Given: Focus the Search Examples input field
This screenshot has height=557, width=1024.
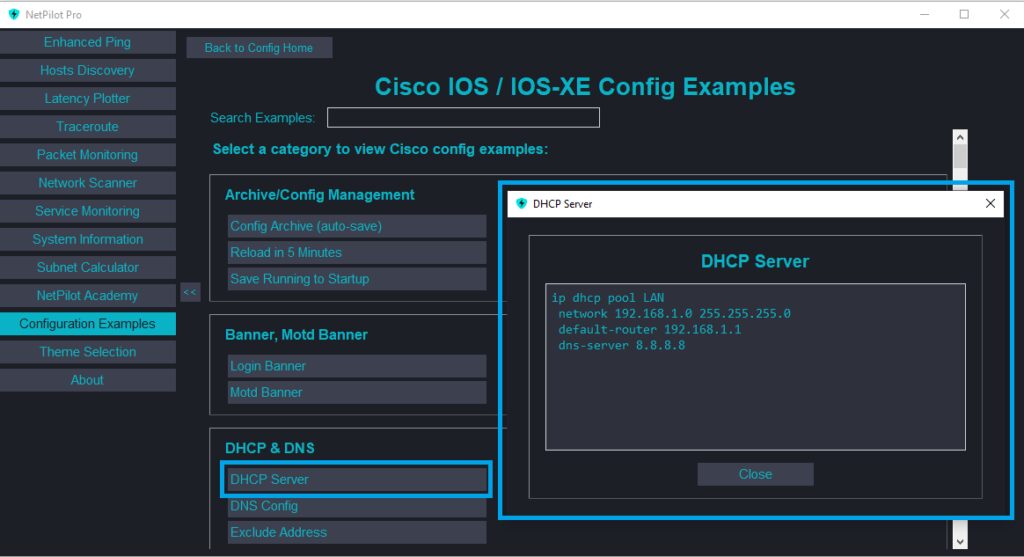Looking at the screenshot, I should click(463, 118).
